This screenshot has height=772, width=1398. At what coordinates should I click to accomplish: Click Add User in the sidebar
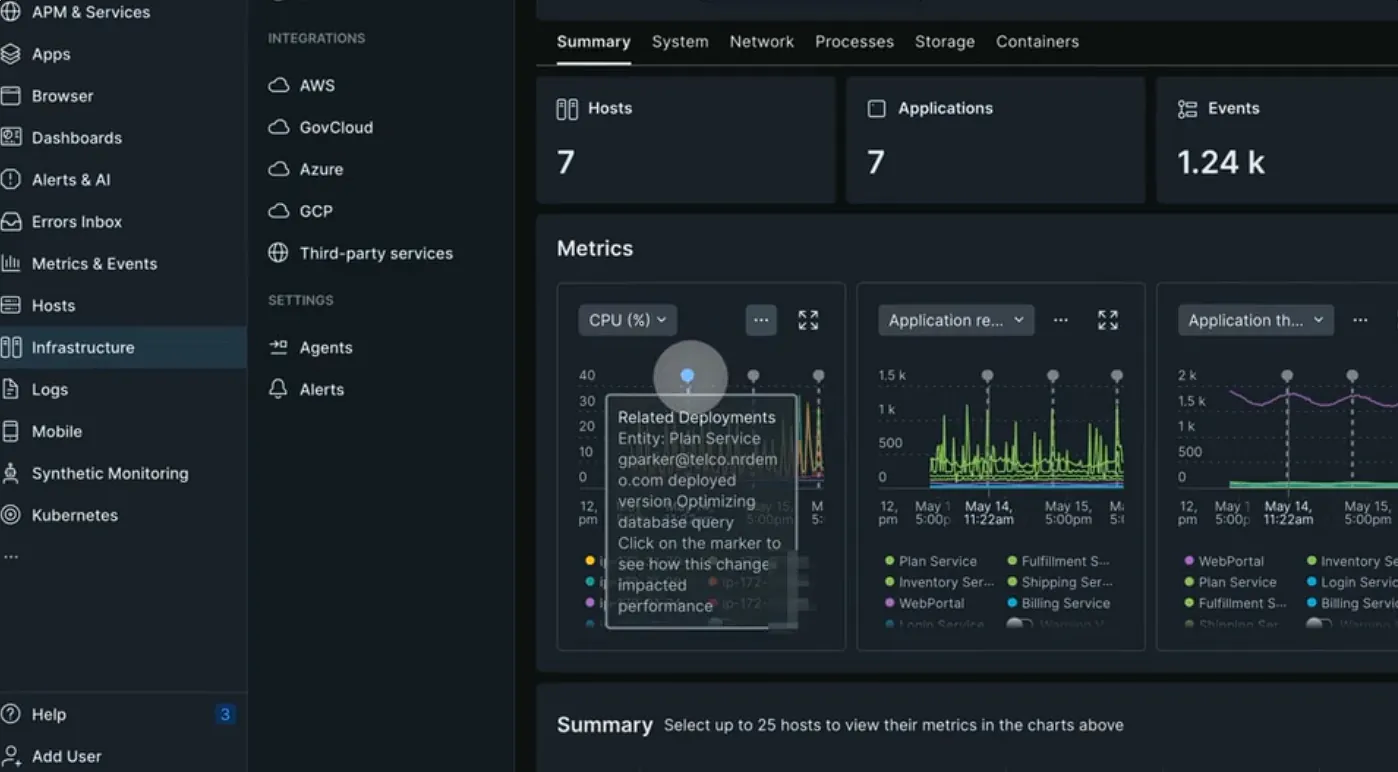[x=66, y=757]
